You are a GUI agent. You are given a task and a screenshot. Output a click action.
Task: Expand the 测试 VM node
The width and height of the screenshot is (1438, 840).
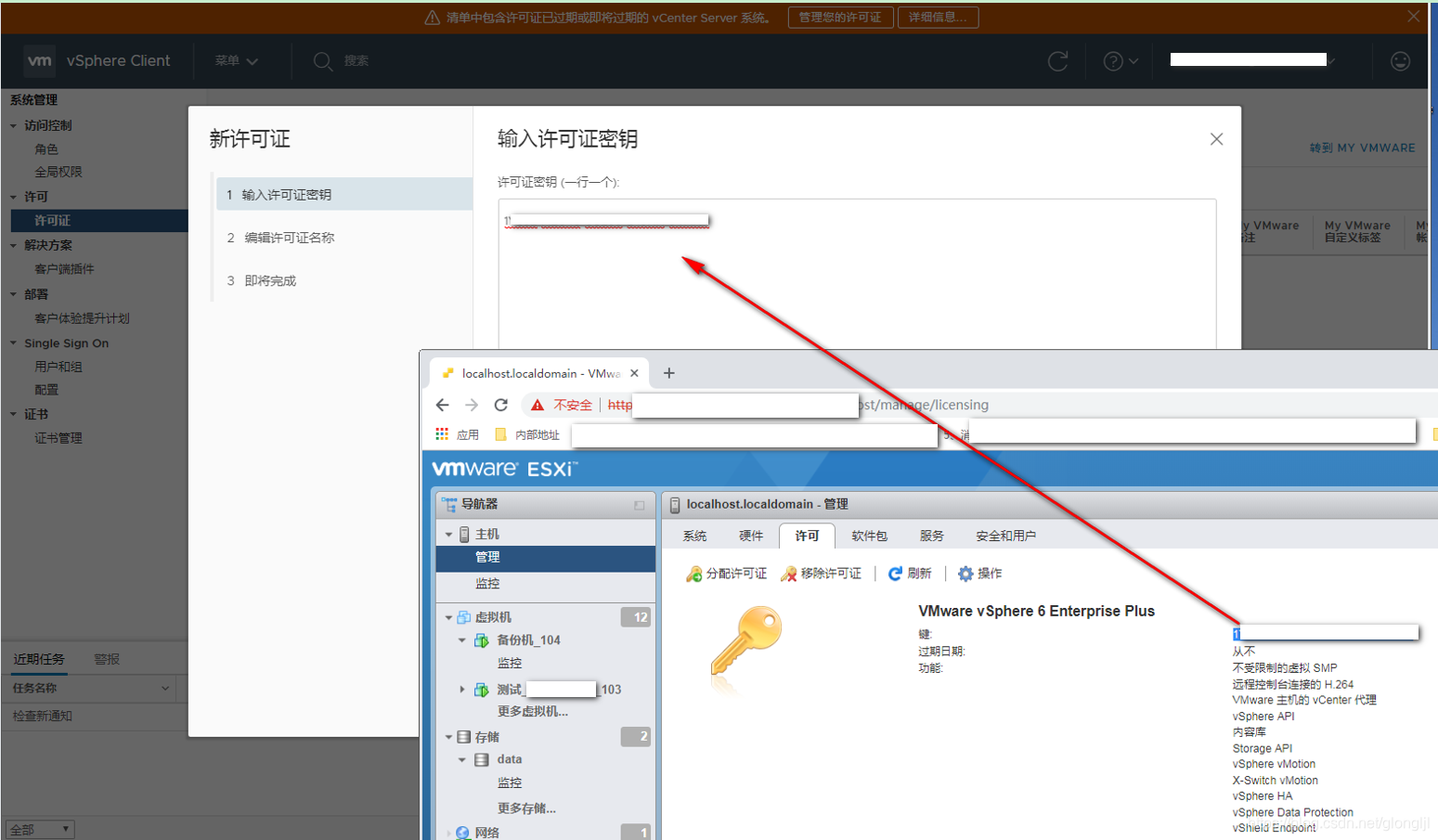pyautogui.click(x=462, y=690)
